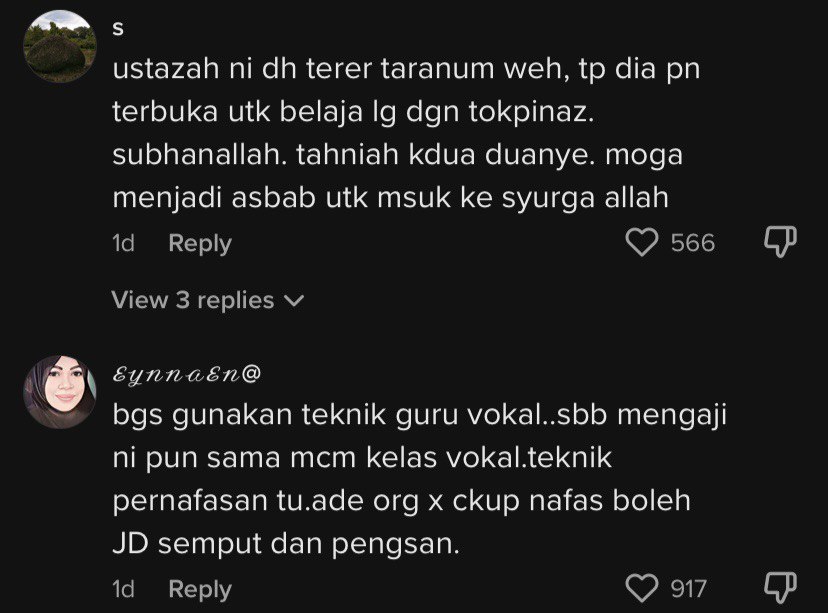Click the word 'pengsan' in second comment
The height and width of the screenshot is (613, 828).
point(396,544)
